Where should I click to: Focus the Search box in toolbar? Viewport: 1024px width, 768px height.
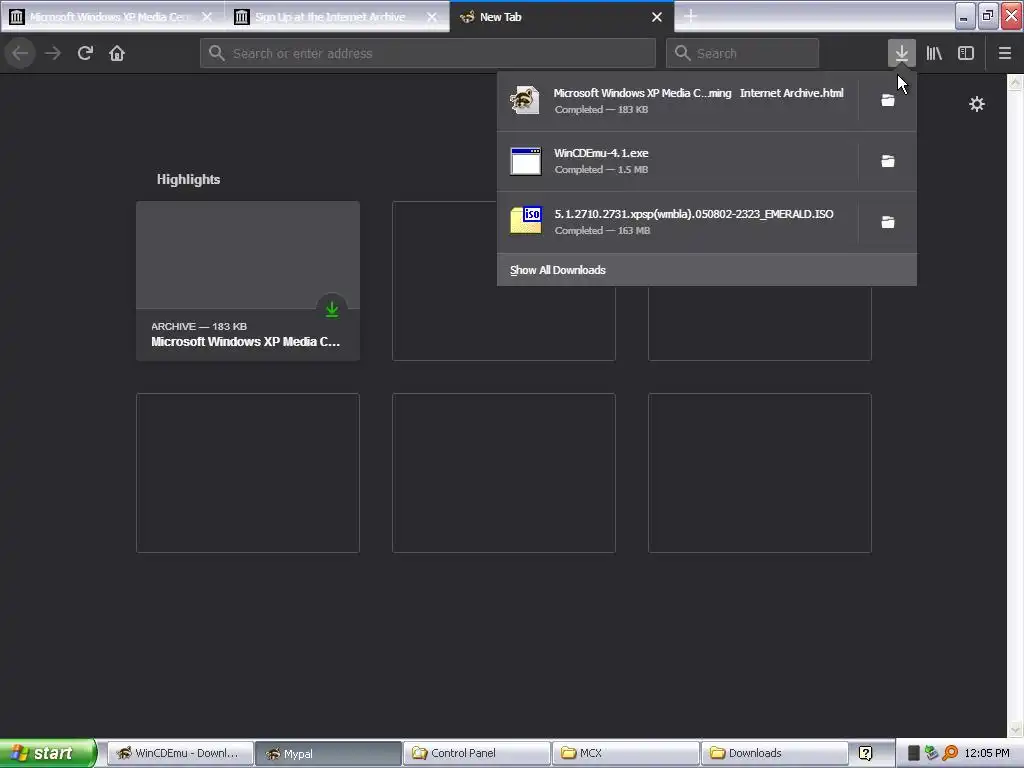(x=743, y=53)
